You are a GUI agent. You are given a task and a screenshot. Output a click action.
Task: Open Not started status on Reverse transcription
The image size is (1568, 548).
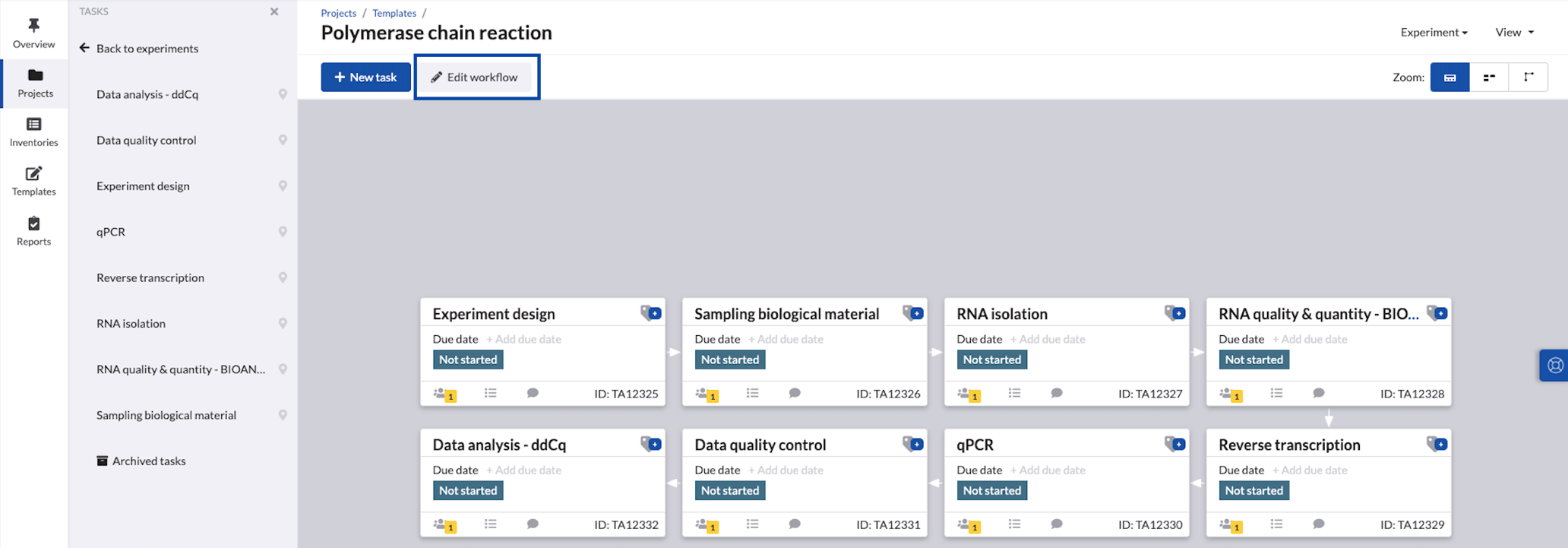point(1253,491)
